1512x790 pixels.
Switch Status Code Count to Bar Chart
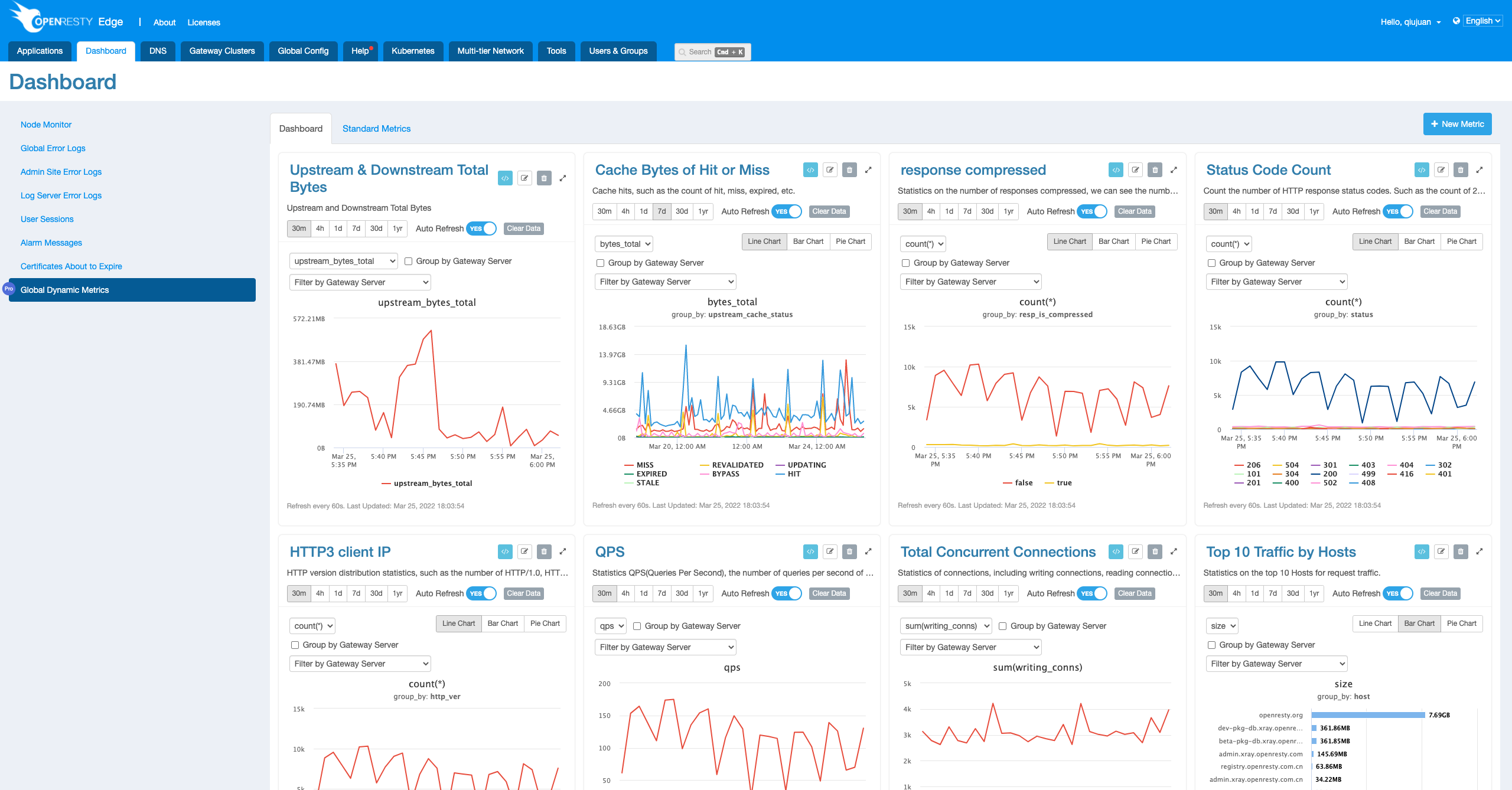tap(1419, 241)
